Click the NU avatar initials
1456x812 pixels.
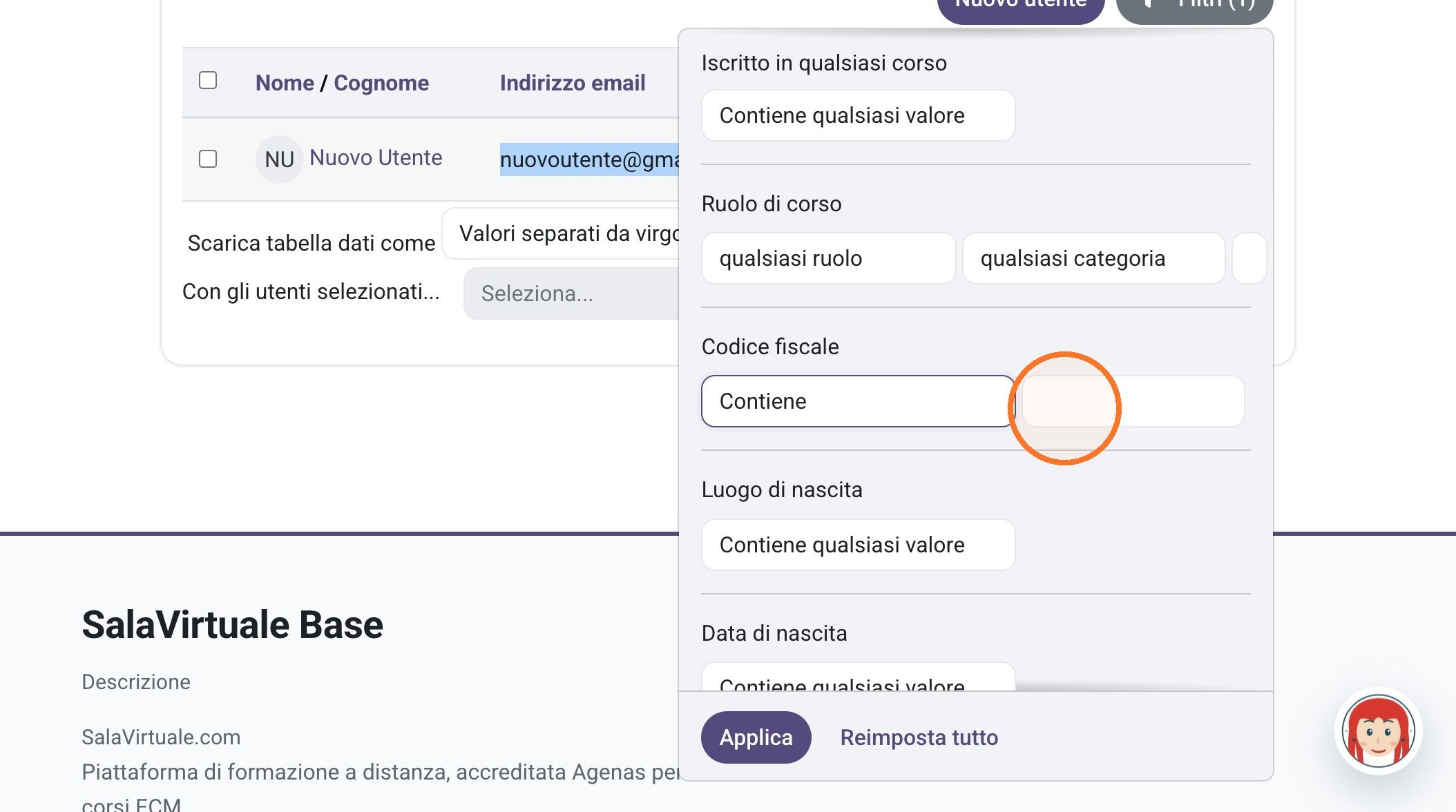pos(279,159)
